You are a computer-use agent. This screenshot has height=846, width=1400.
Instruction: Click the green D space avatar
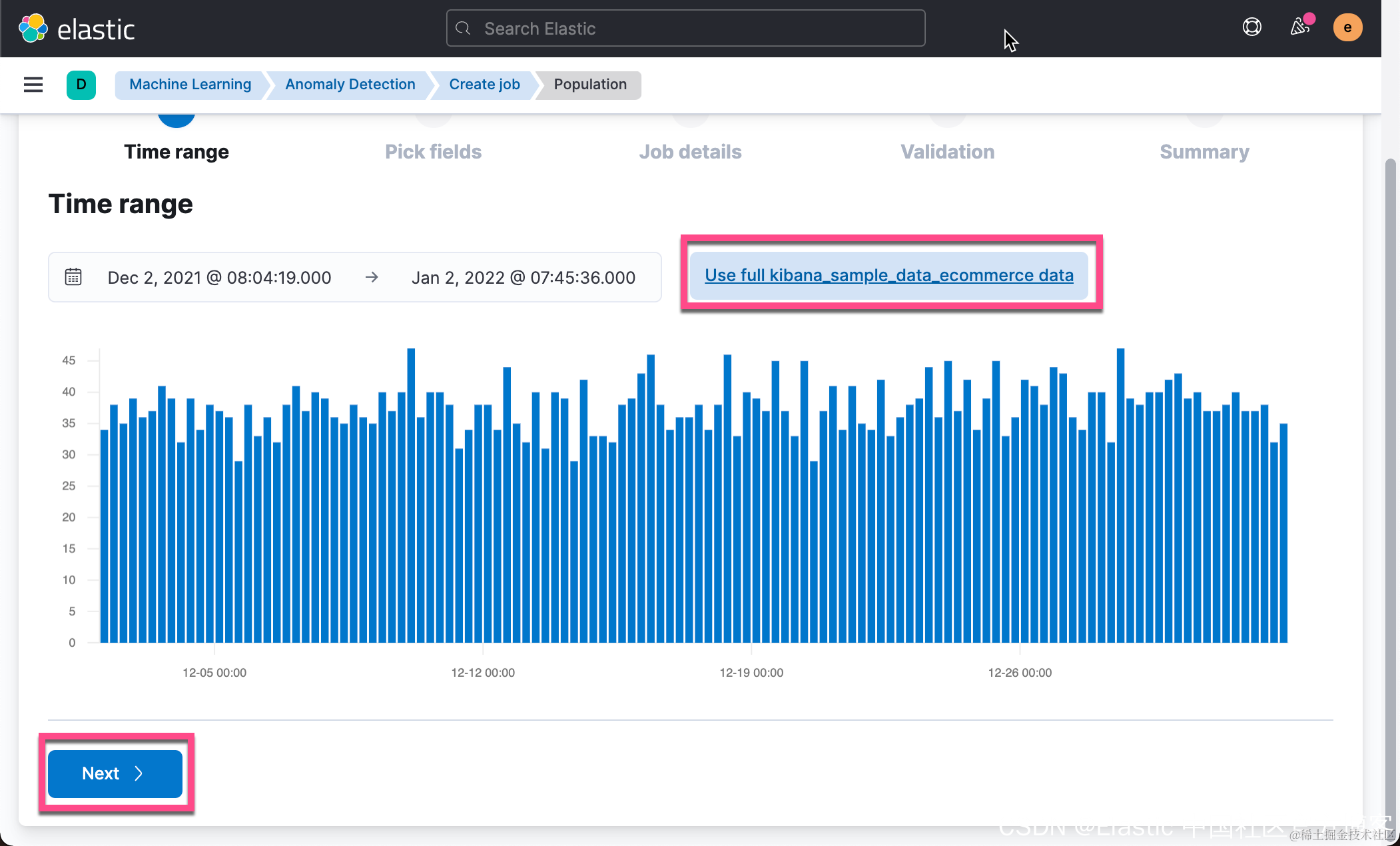click(81, 85)
